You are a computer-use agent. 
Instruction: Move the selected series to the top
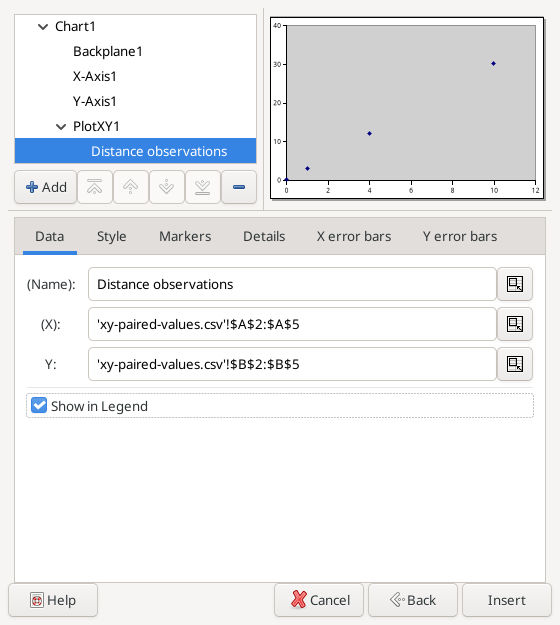94,187
